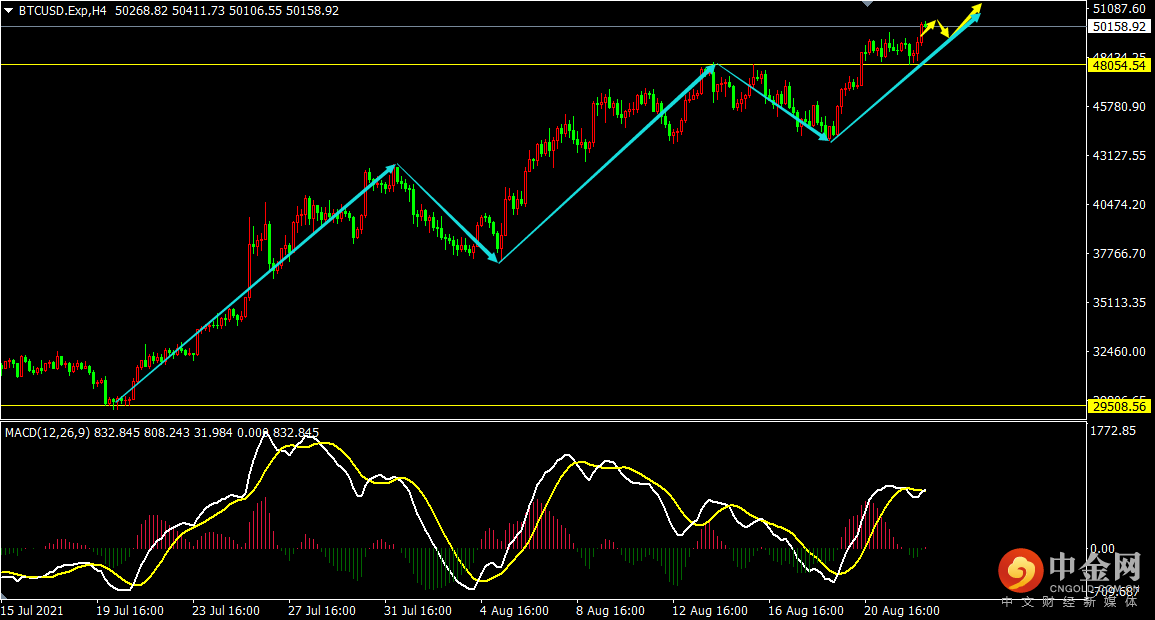Click the 31 Jul 16:00 time label

tap(418, 611)
